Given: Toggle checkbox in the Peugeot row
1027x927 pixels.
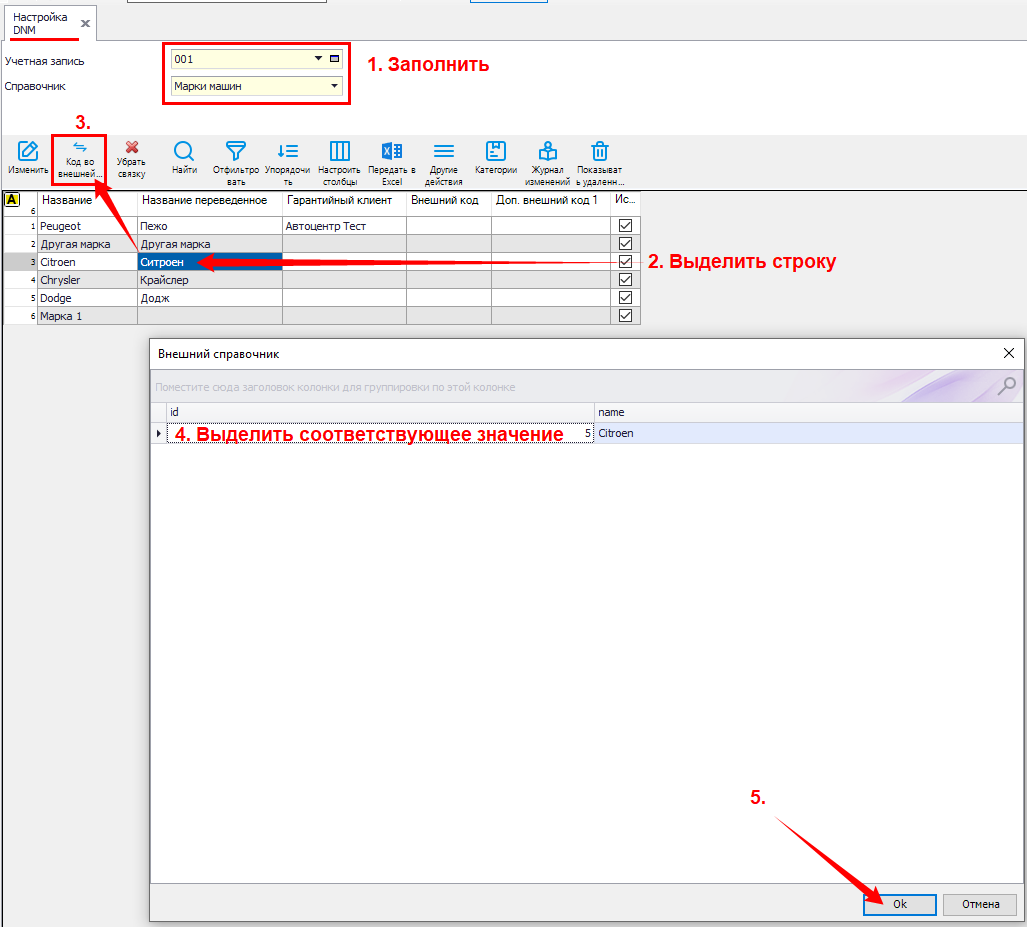Looking at the screenshot, I should [626, 226].
